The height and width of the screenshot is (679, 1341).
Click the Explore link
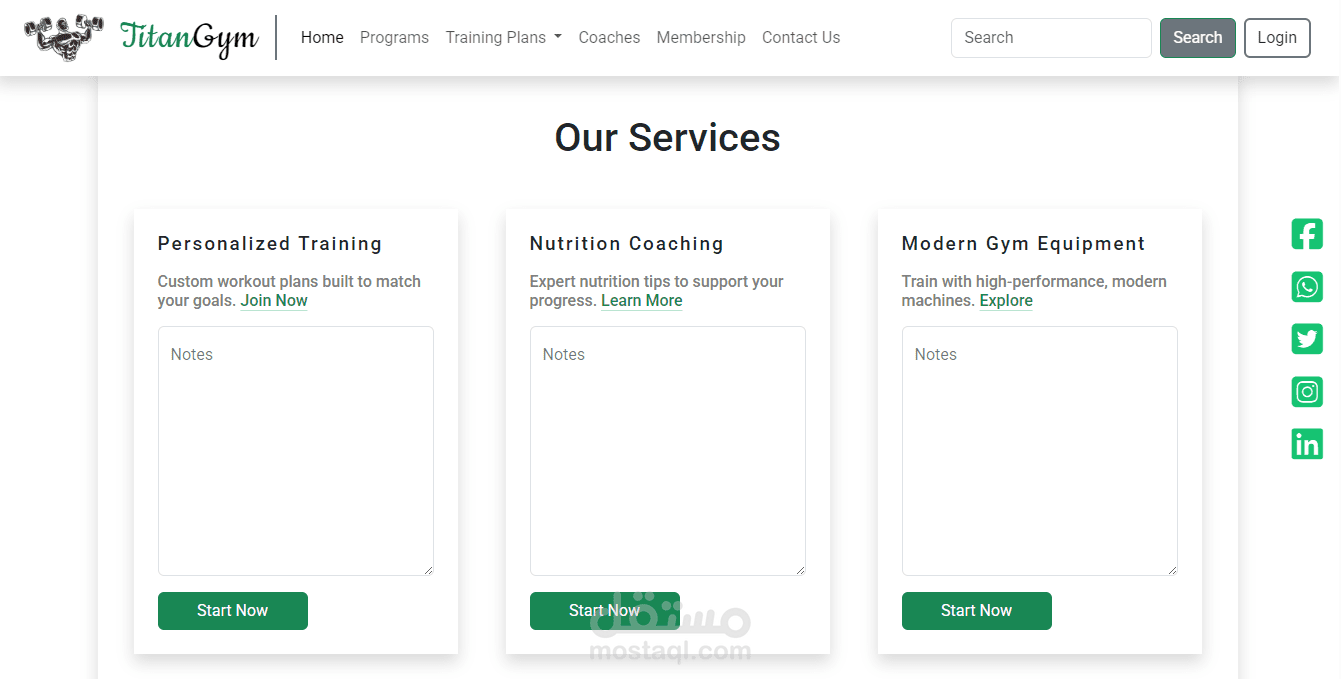[1006, 301]
